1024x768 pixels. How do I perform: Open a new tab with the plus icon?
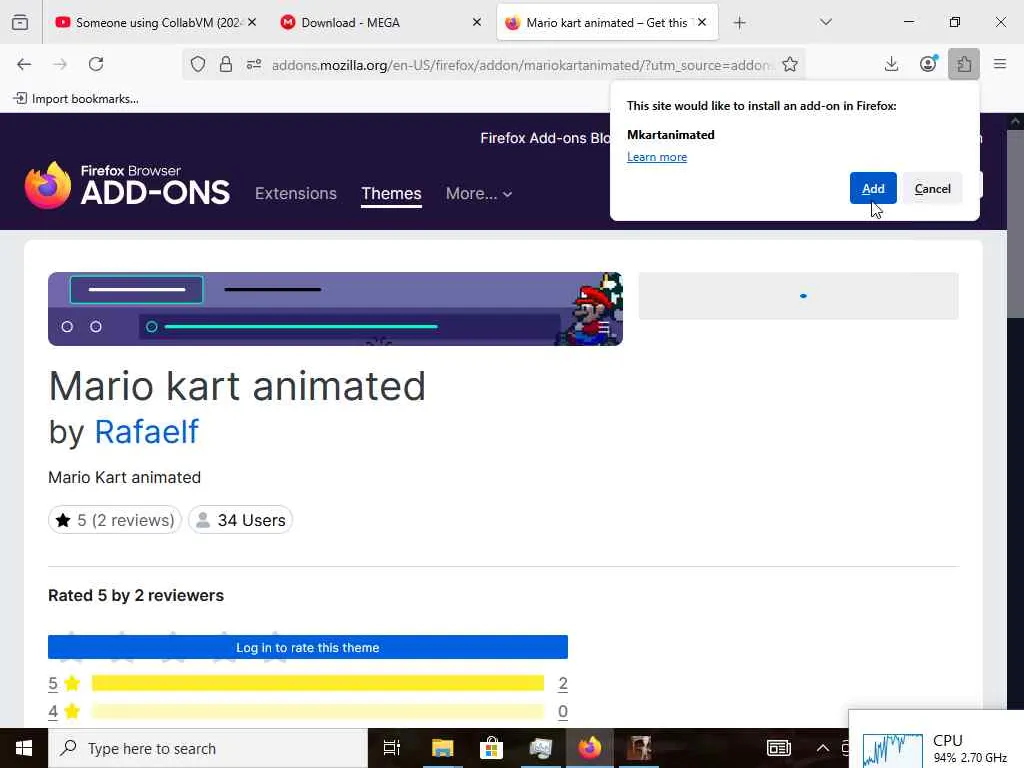tap(739, 23)
